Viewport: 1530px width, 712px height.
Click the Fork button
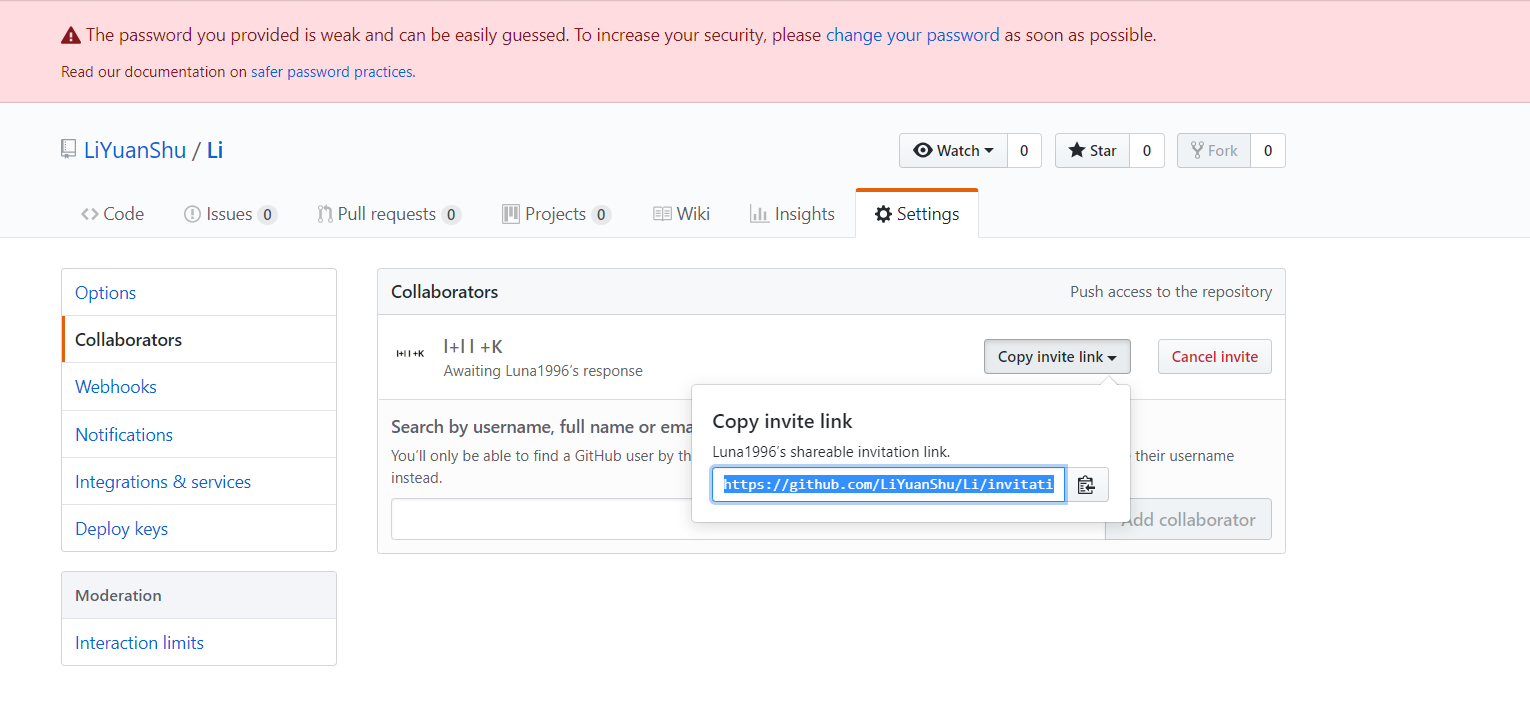pos(1214,151)
